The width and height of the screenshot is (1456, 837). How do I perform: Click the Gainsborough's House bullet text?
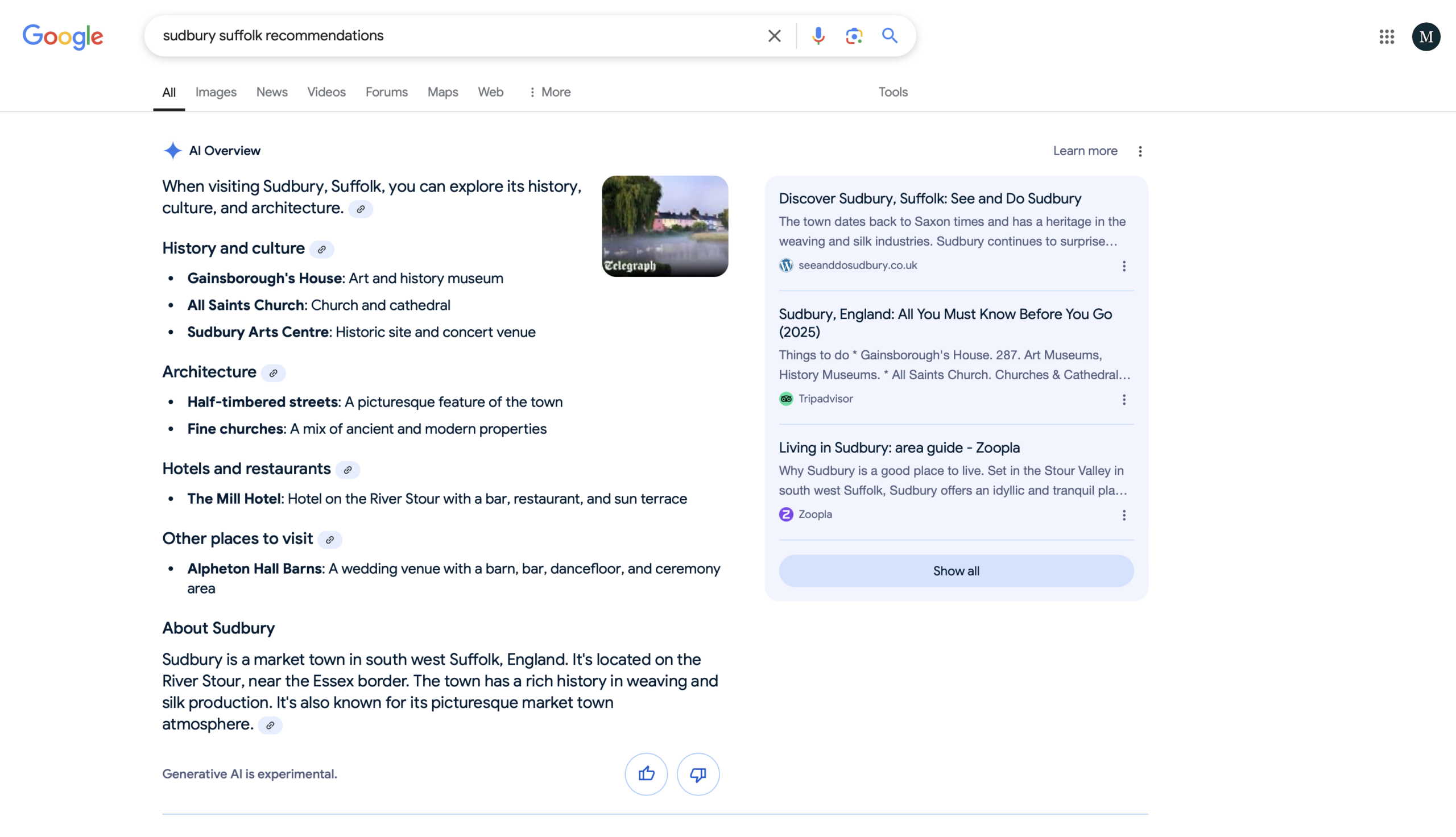click(345, 279)
